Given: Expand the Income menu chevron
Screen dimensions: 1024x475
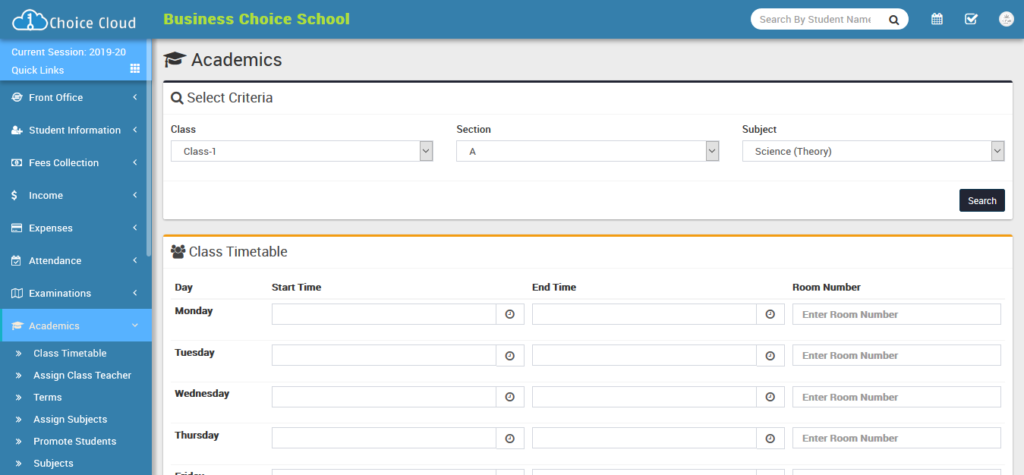Looking at the screenshot, I should coord(135,195).
